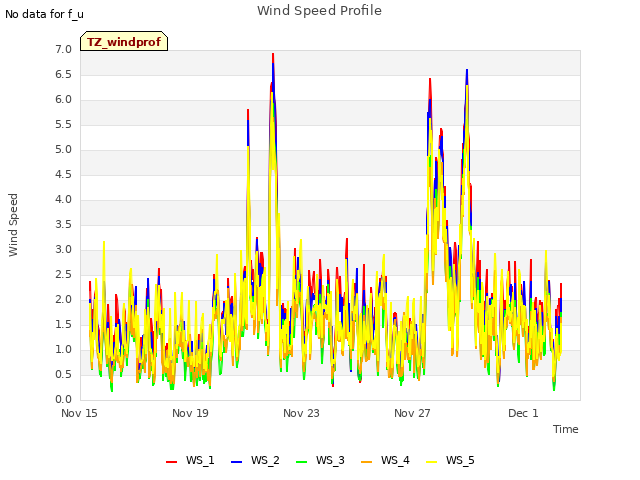Select the WS_2 legend label
Screen dimensions: 640x480
265,460
